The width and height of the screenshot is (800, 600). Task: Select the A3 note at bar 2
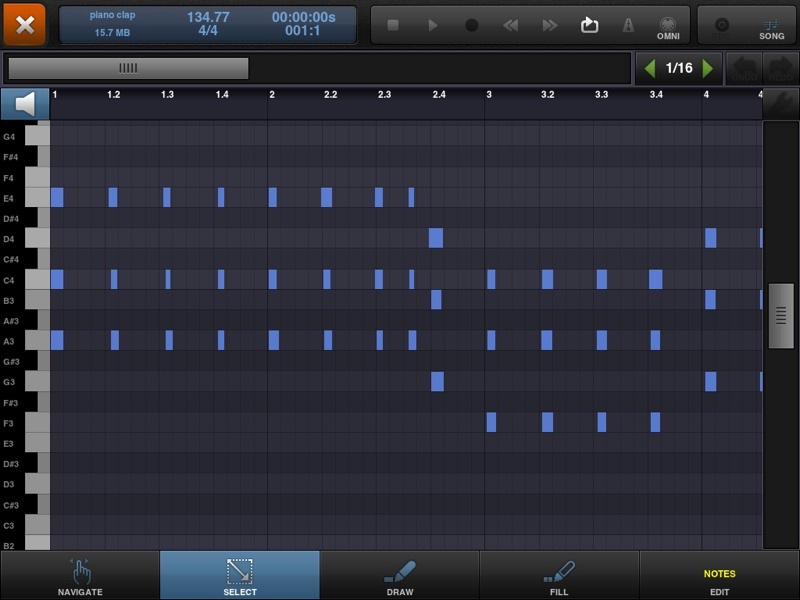[x=274, y=340]
